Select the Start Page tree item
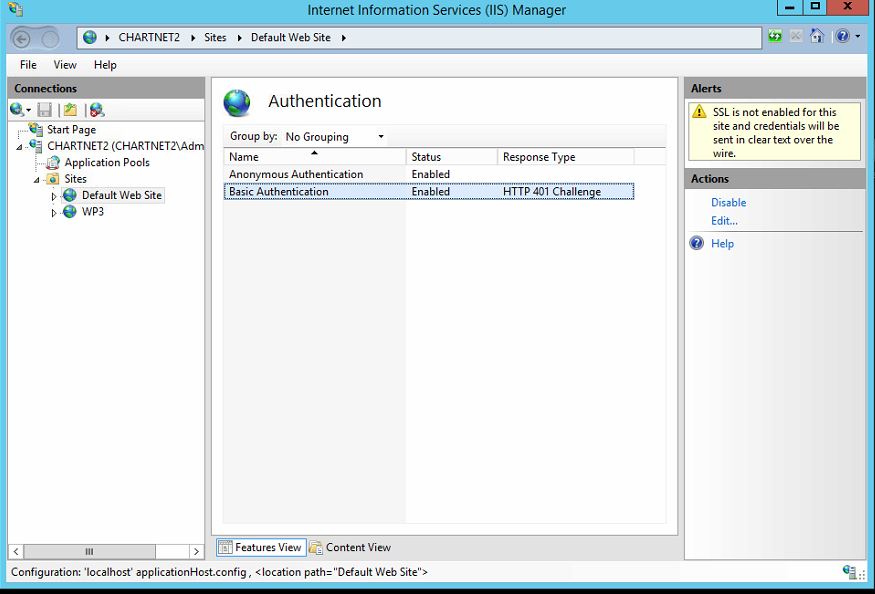This screenshot has height=594, width=875. tap(71, 130)
